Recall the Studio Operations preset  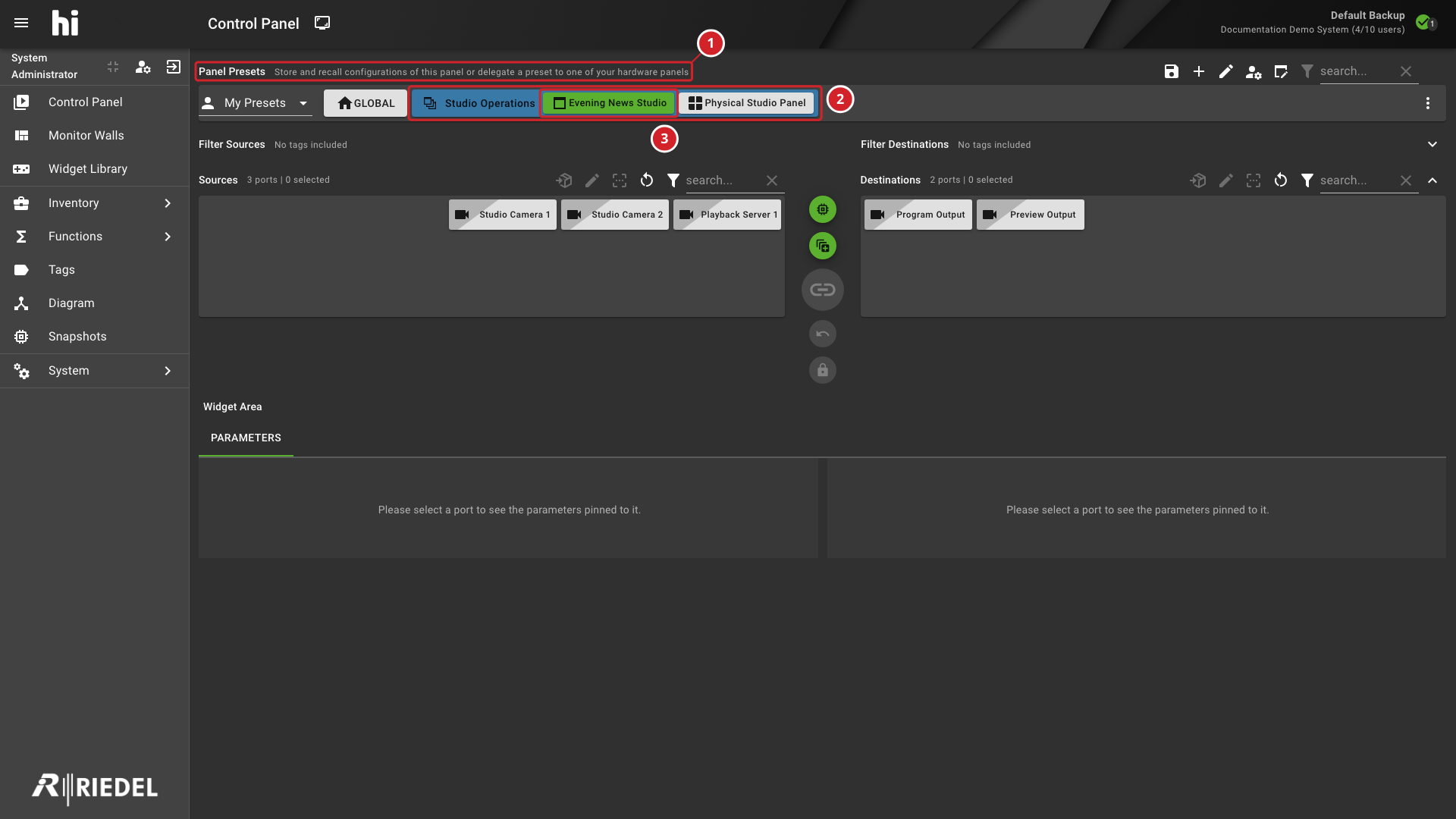[476, 103]
